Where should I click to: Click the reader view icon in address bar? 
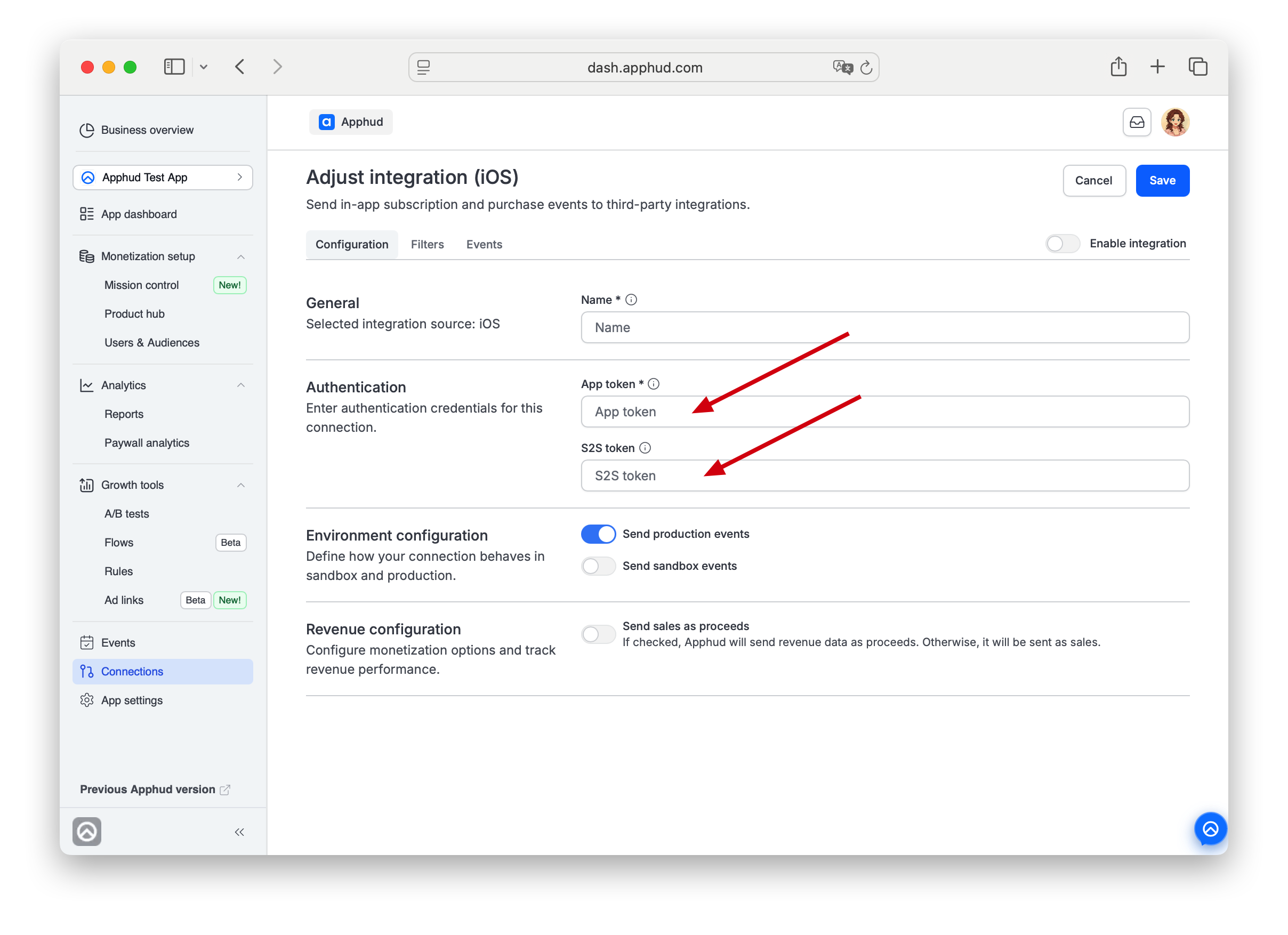(x=424, y=68)
